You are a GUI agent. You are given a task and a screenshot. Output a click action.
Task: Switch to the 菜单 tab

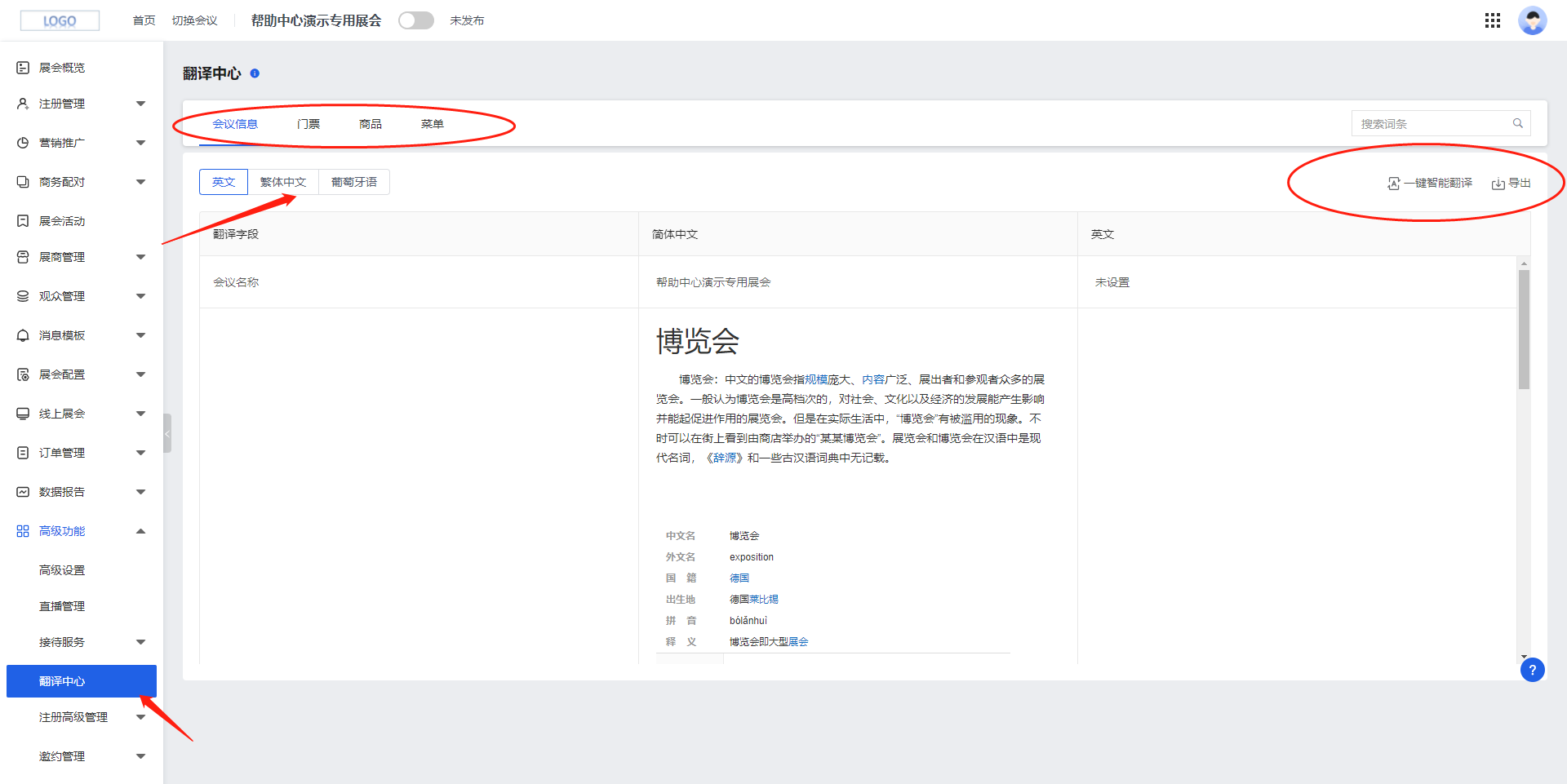(x=432, y=124)
